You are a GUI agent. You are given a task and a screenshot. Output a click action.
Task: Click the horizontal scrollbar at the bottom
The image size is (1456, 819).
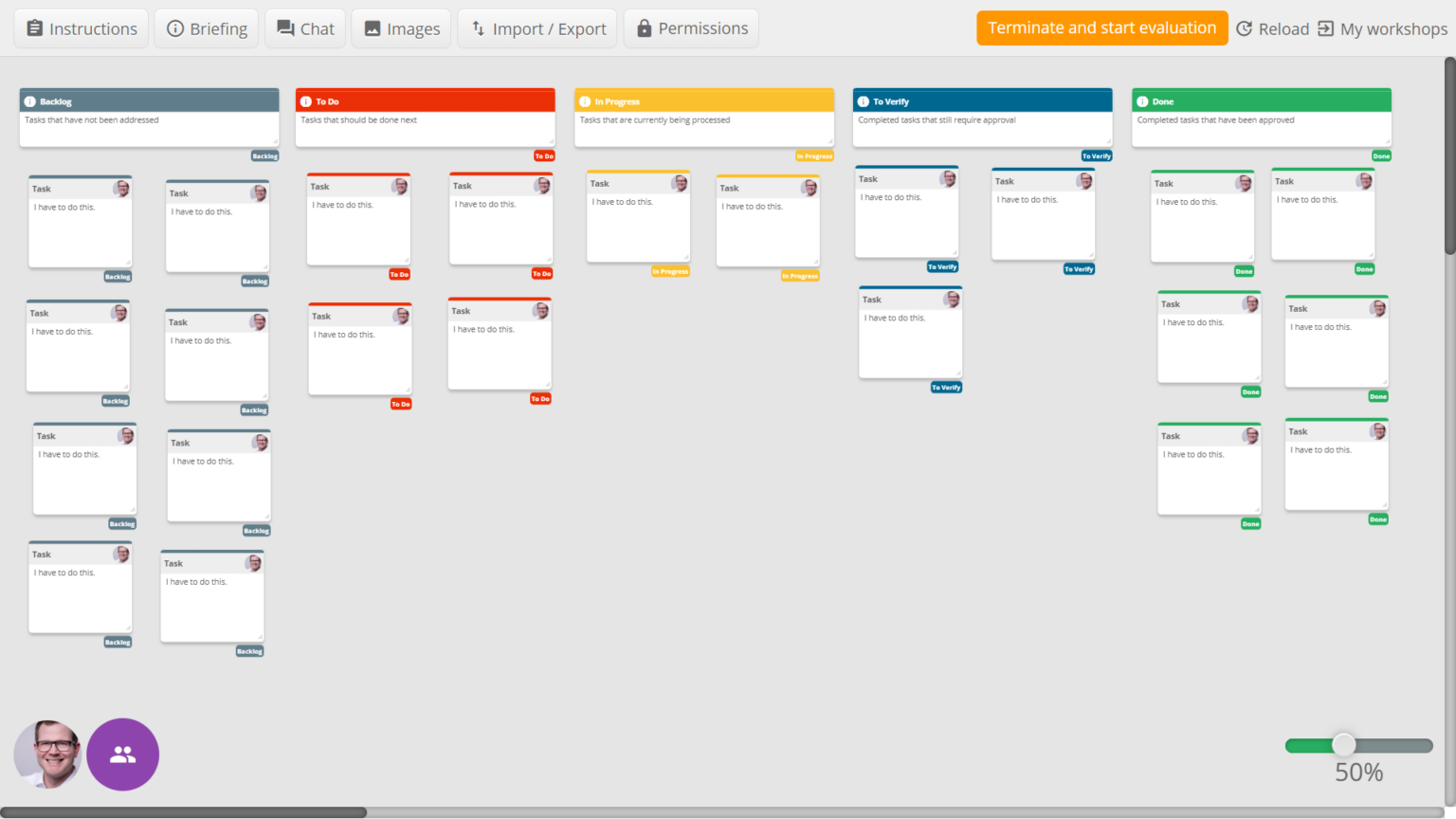(183, 812)
